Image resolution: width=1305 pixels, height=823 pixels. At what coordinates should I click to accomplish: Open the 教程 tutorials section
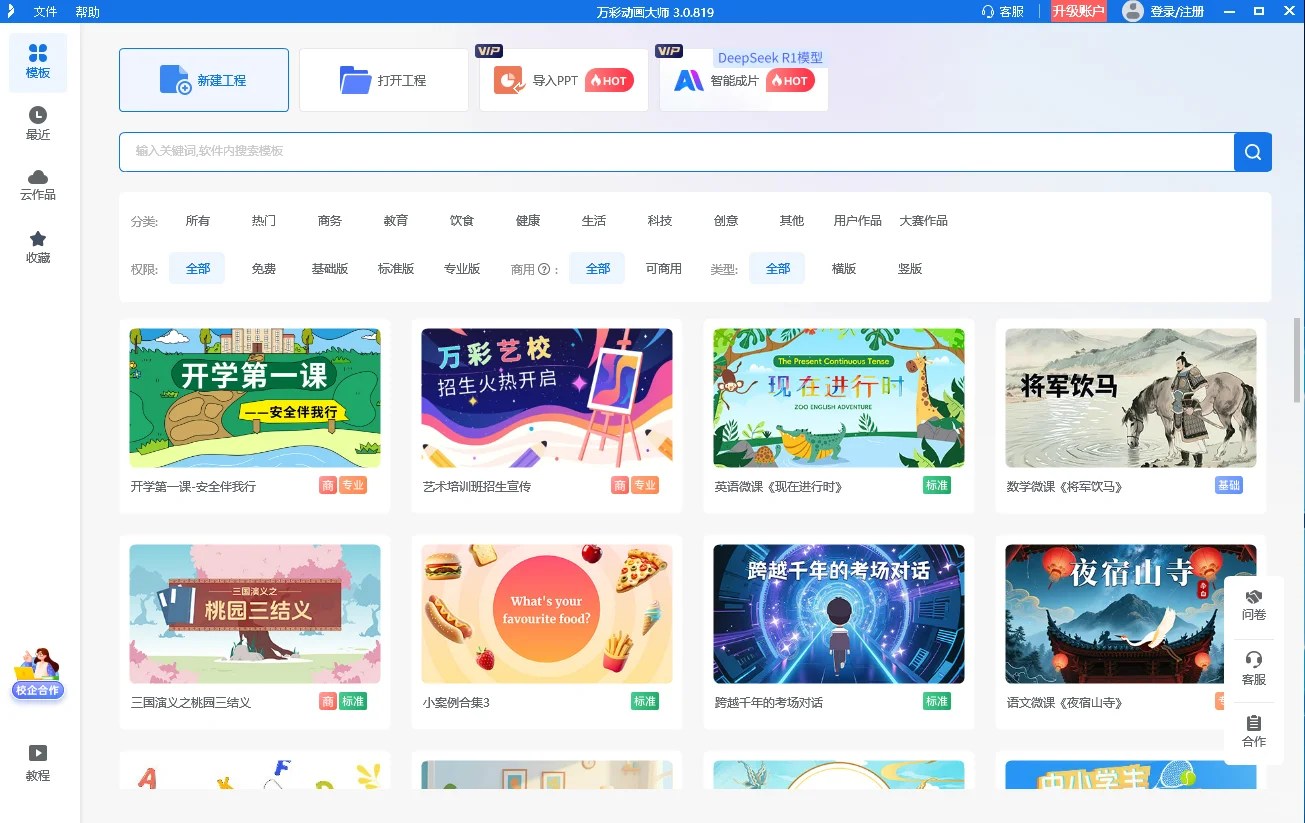(x=37, y=765)
